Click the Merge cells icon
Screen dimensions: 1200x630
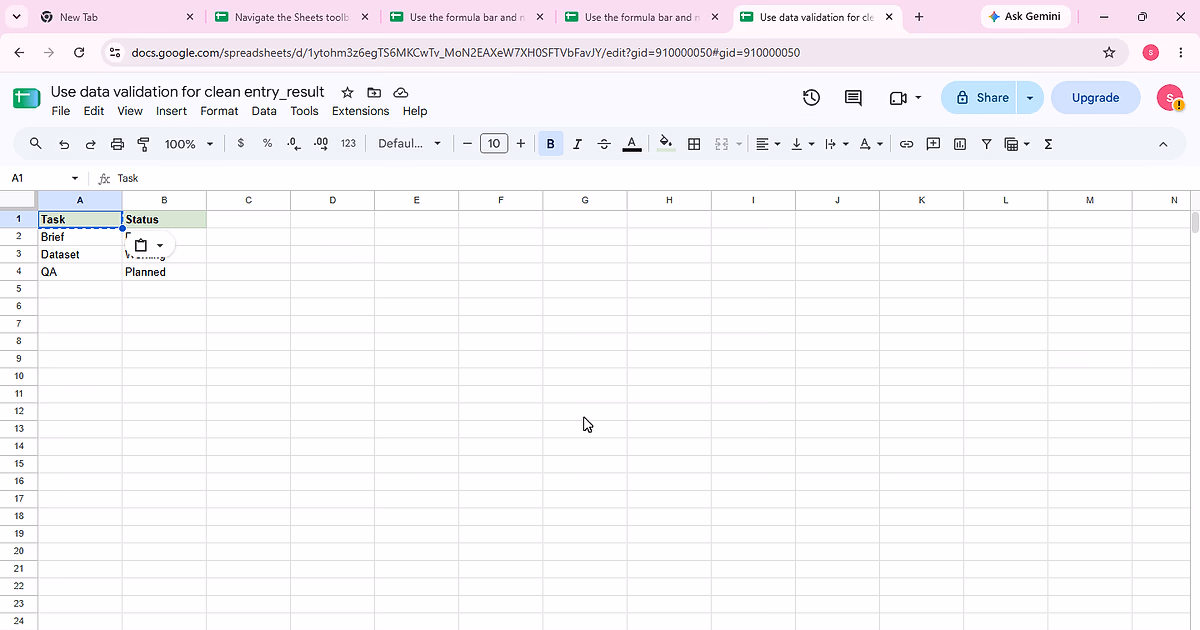tap(721, 144)
